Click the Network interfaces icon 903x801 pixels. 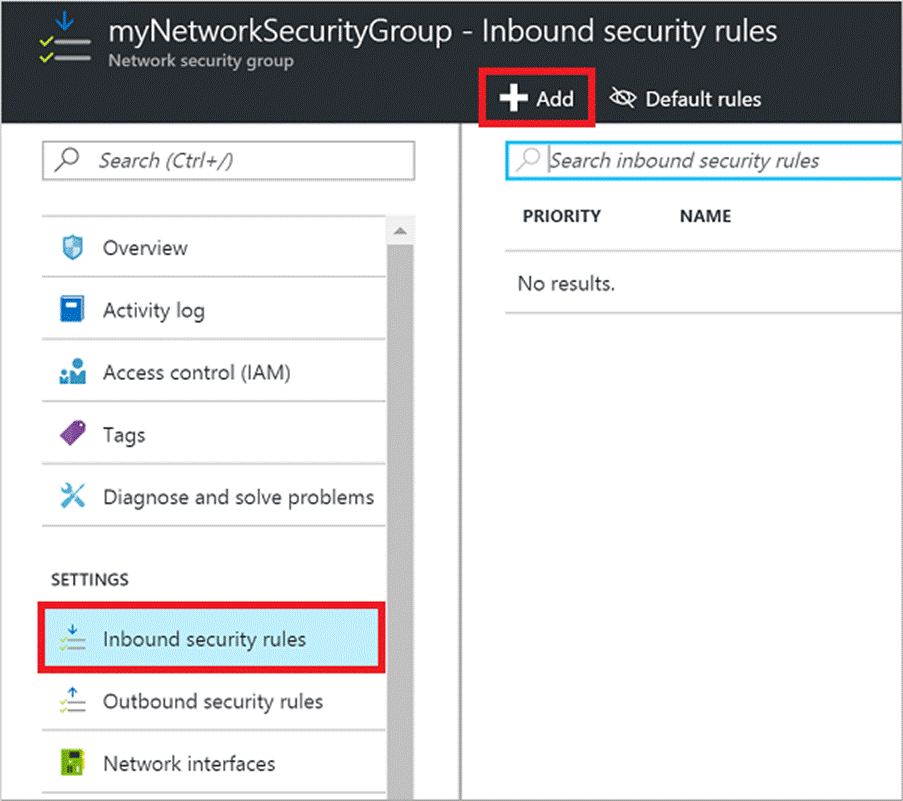click(x=73, y=764)
